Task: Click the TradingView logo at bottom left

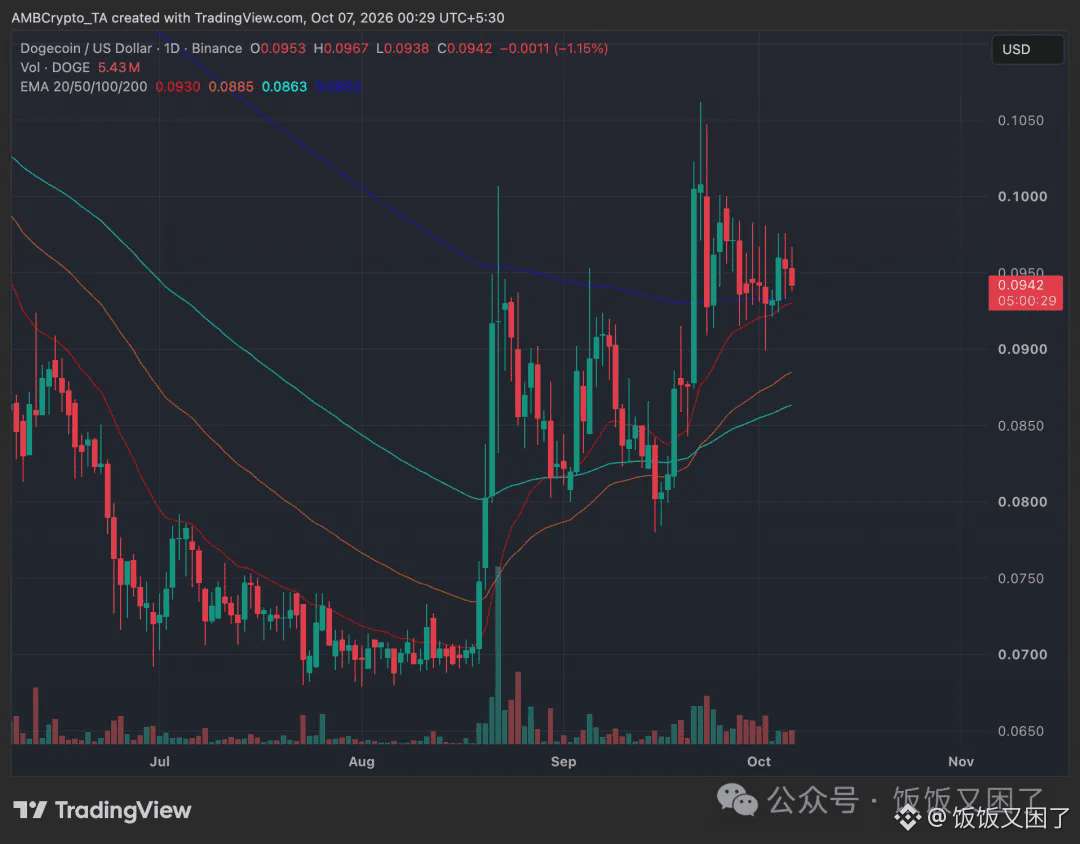Action: [x=102, y=810]
